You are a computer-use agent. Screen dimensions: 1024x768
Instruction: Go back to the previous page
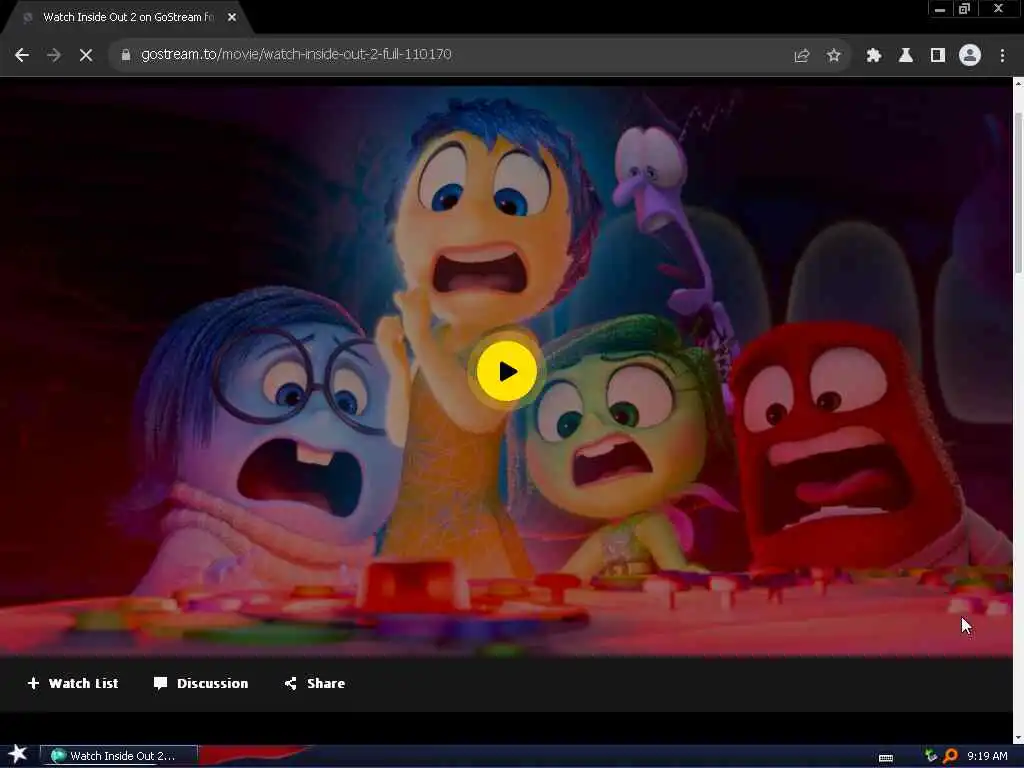point(22,55)
